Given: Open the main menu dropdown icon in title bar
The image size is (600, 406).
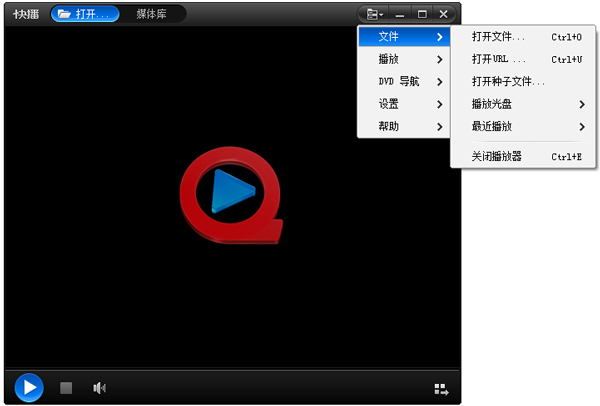Looking at the screenshot, I should point(374,15).
